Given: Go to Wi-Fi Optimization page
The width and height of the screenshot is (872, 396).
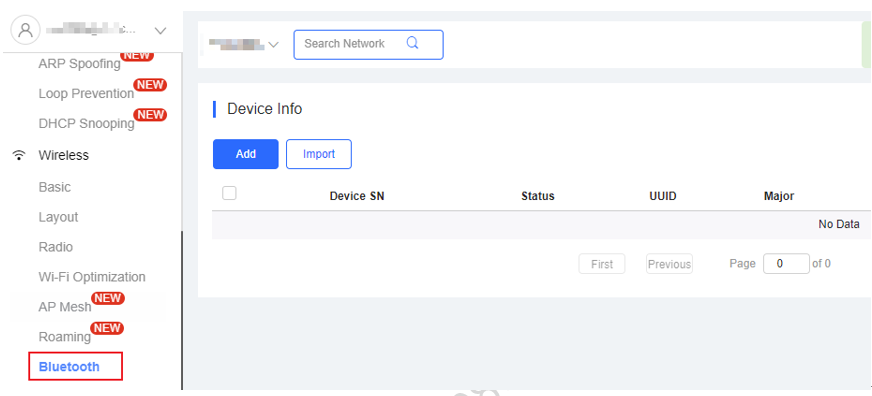Looking at the screenshot, I should pyautogui.click(x=92, y=277).
